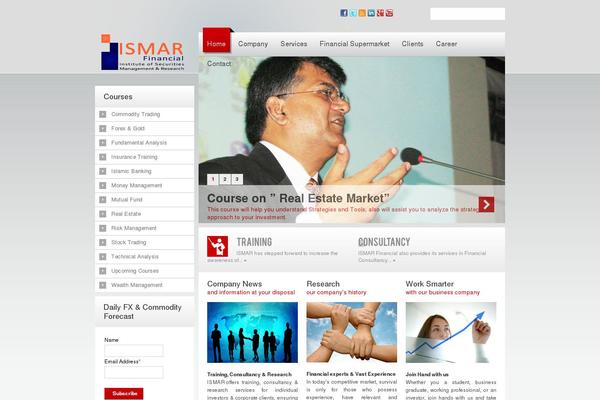The height and width of the screenshot is (400, 600).
Task: Click the Company News silhouettes thumbnail
Action: coord(253,332)
